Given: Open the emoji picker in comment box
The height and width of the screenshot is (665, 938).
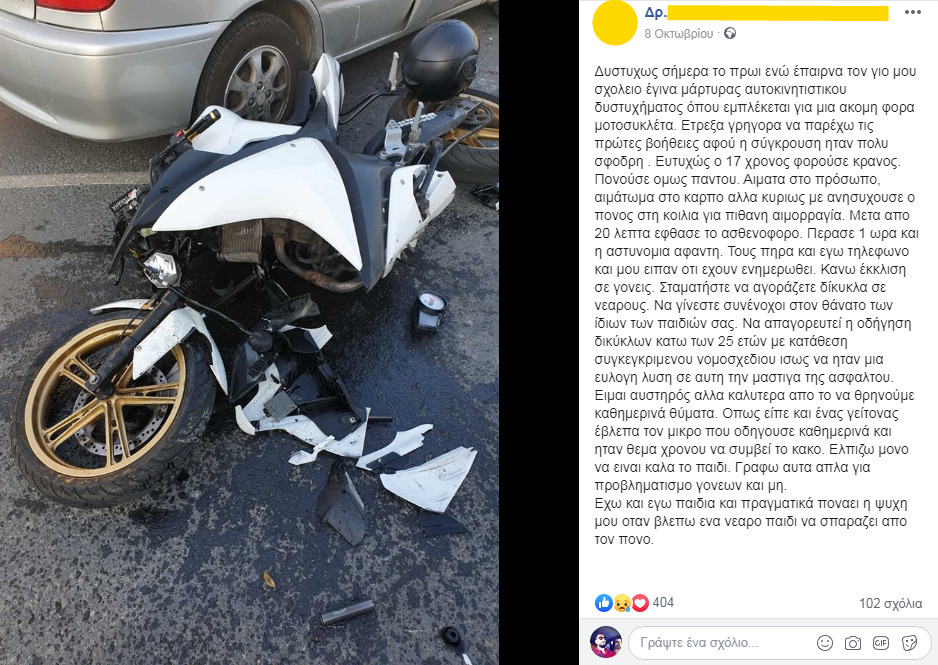Looking at the screenshot, I should click(825, 643).
